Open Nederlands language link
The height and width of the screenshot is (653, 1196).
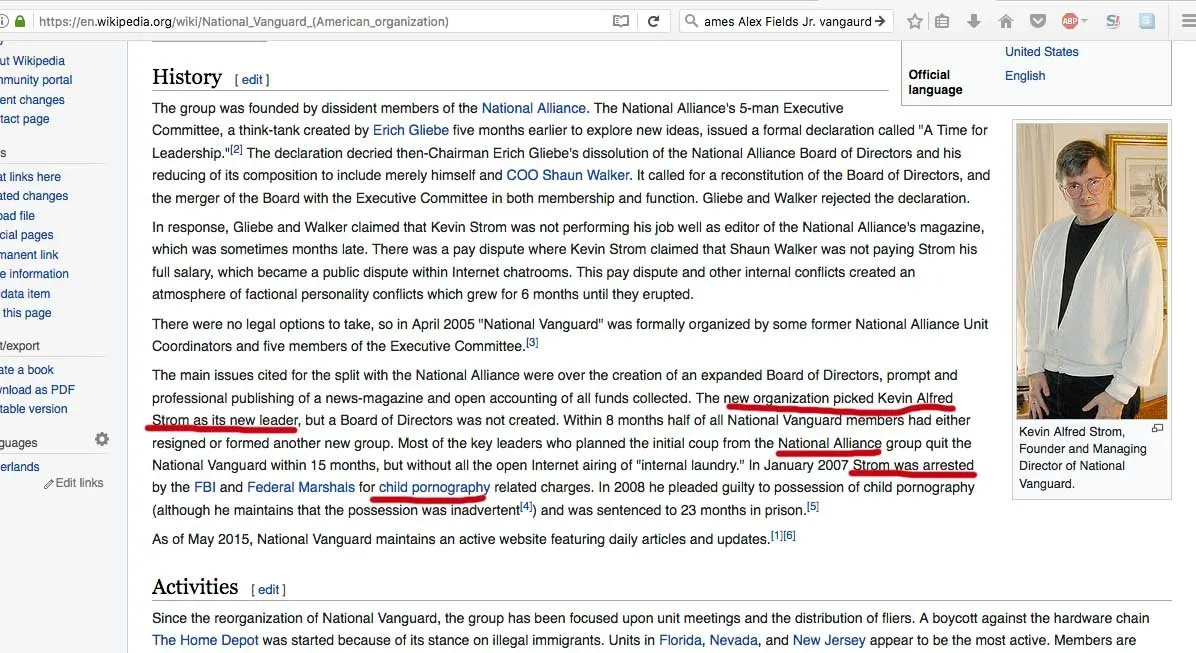20,467
